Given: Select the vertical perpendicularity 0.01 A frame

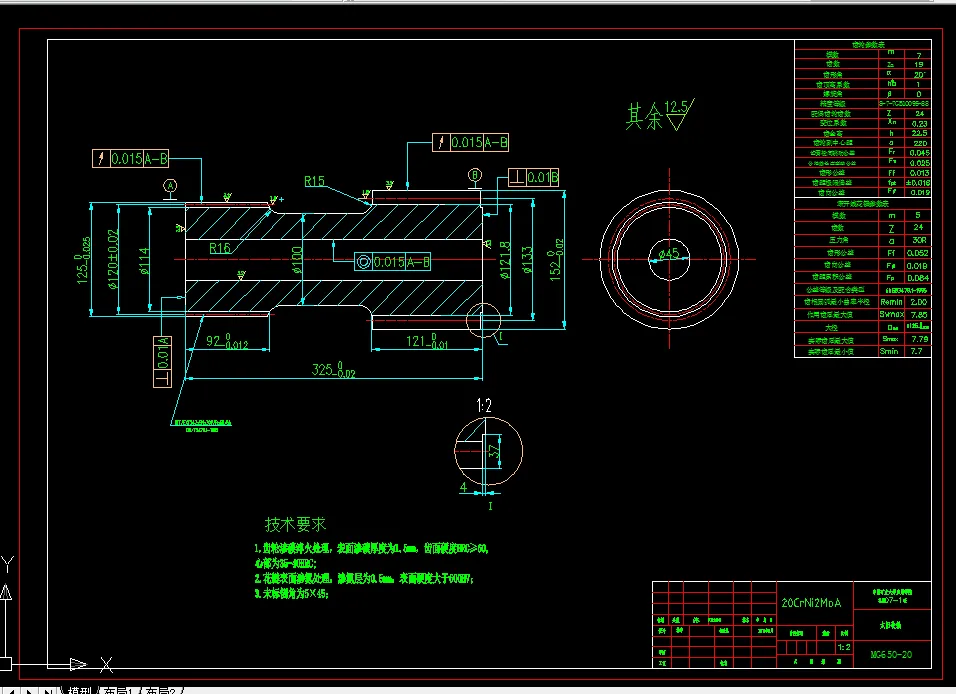Looking at the screenshot, I should pos(162,361).
